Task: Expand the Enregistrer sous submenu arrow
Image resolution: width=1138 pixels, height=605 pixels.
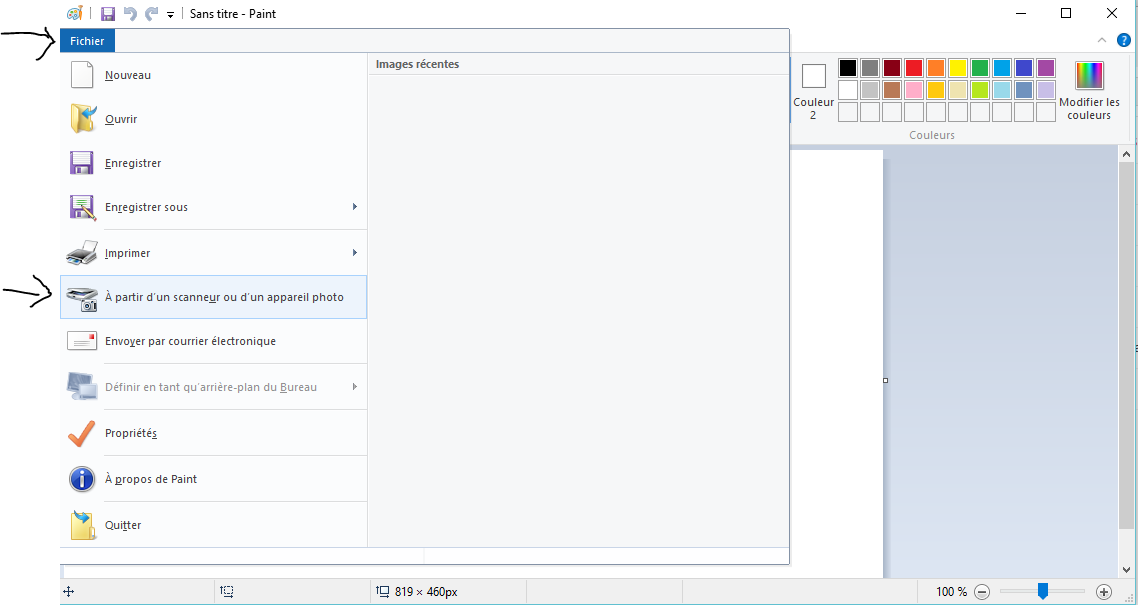Action: pos(355,207)
